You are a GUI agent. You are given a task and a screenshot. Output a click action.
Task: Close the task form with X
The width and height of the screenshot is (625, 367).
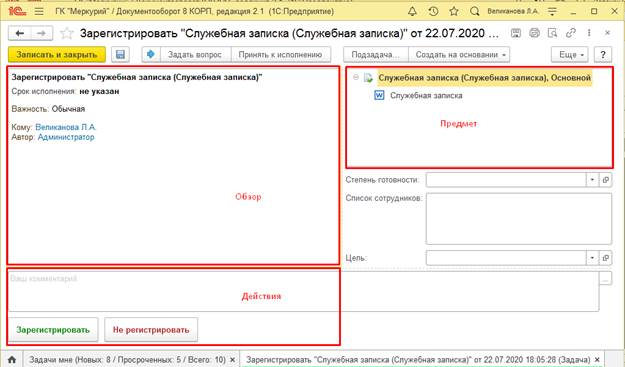click(607, 33)
